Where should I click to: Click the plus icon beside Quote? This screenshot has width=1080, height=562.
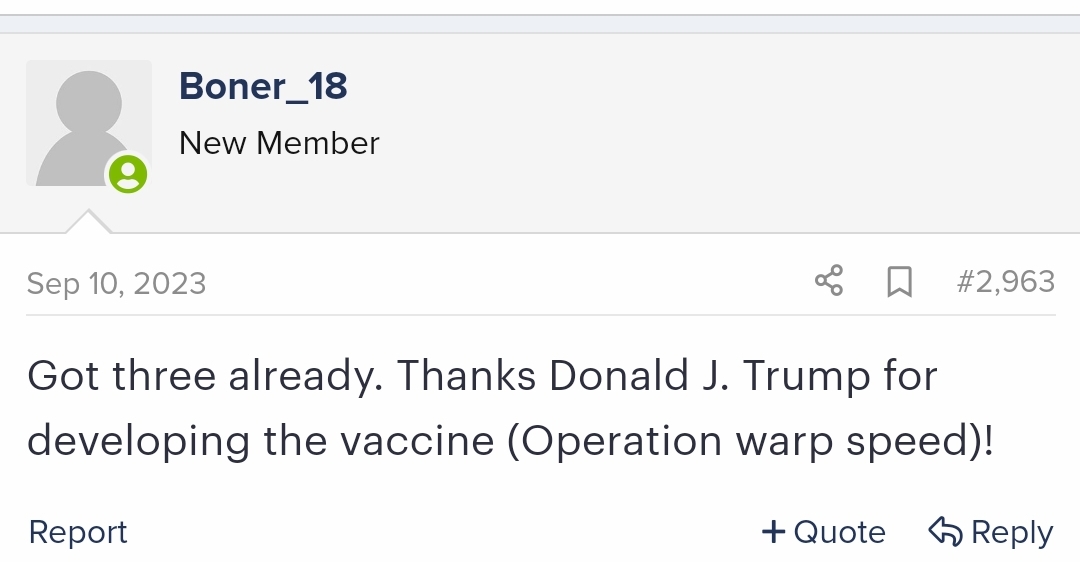tap(773, 532)
